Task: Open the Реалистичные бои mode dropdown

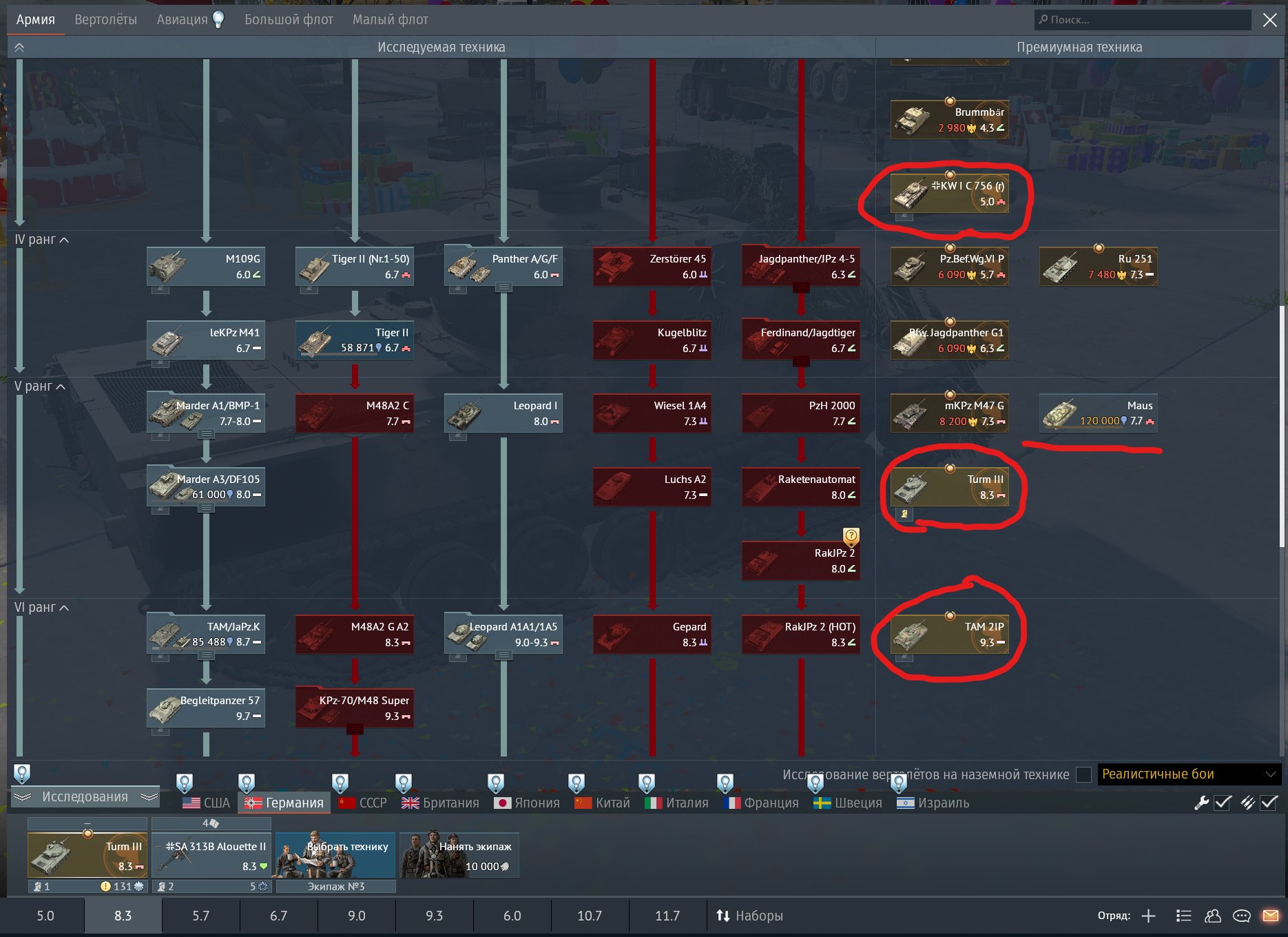Action: point(1188,774)
